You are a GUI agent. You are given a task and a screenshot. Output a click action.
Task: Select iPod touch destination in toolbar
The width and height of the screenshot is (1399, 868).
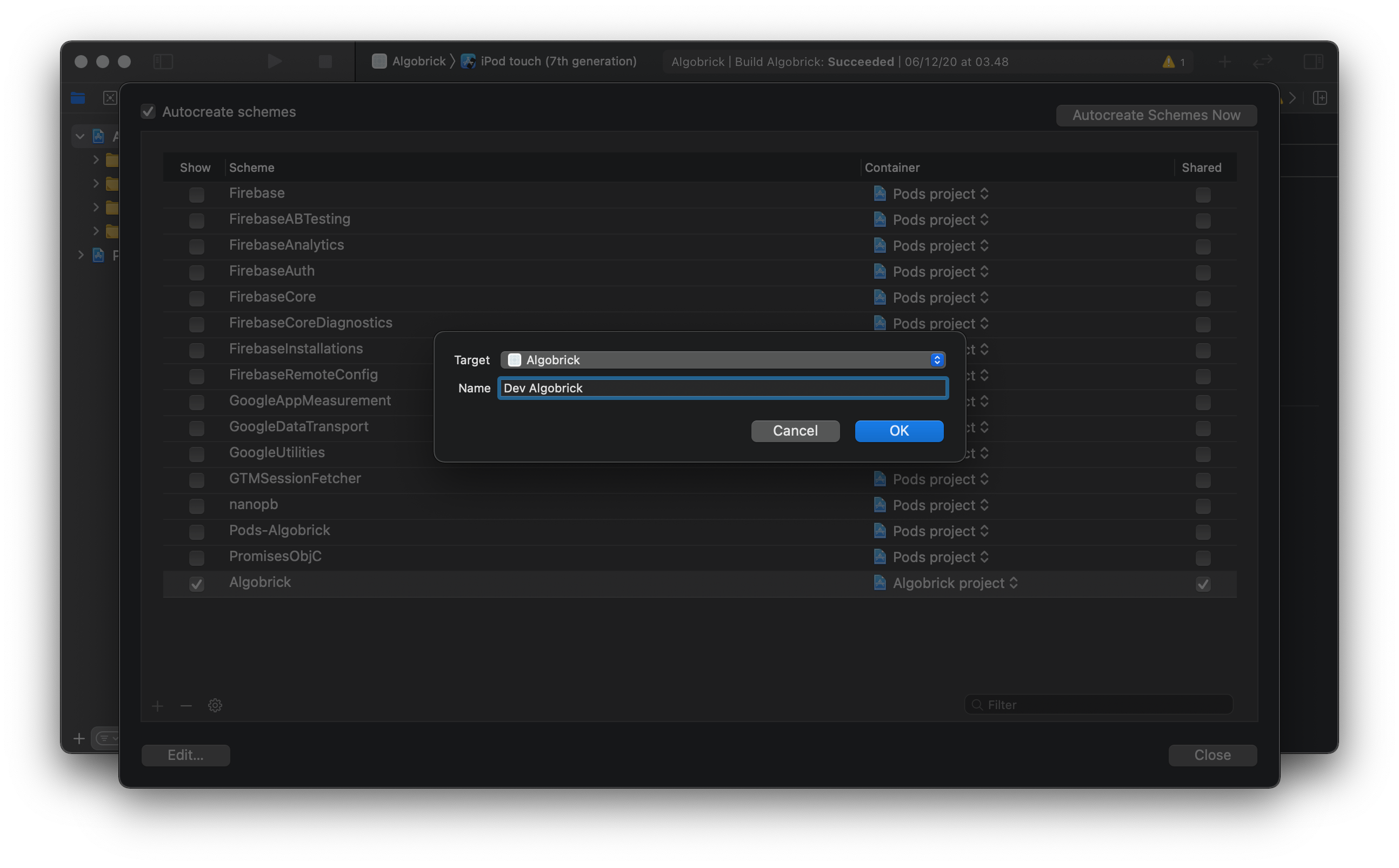coord(557,61)
